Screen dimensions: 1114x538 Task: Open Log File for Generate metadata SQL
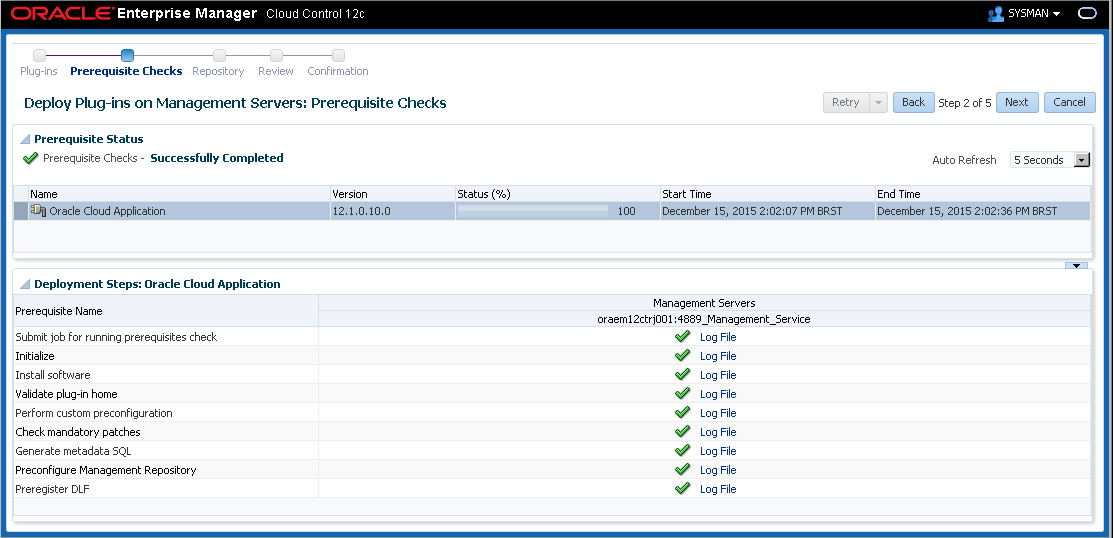718,451
